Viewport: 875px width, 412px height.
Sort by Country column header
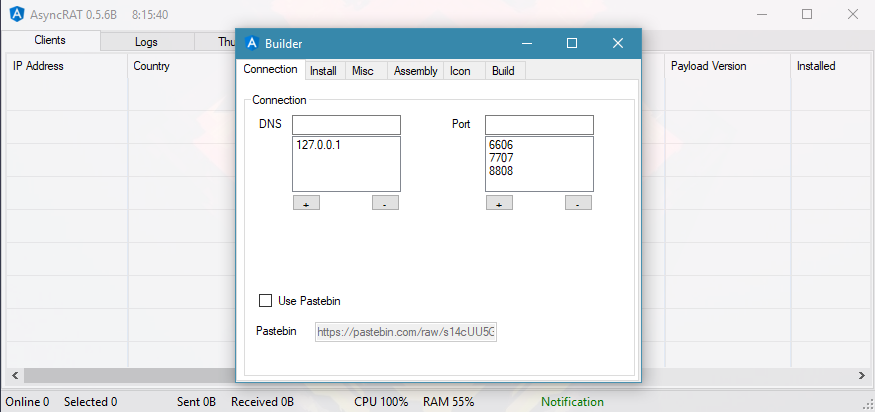pos(181,66)
